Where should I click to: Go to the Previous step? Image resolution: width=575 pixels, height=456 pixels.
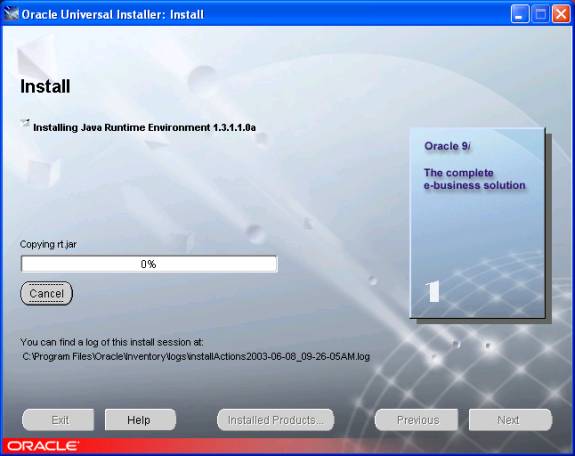point(416,420)
